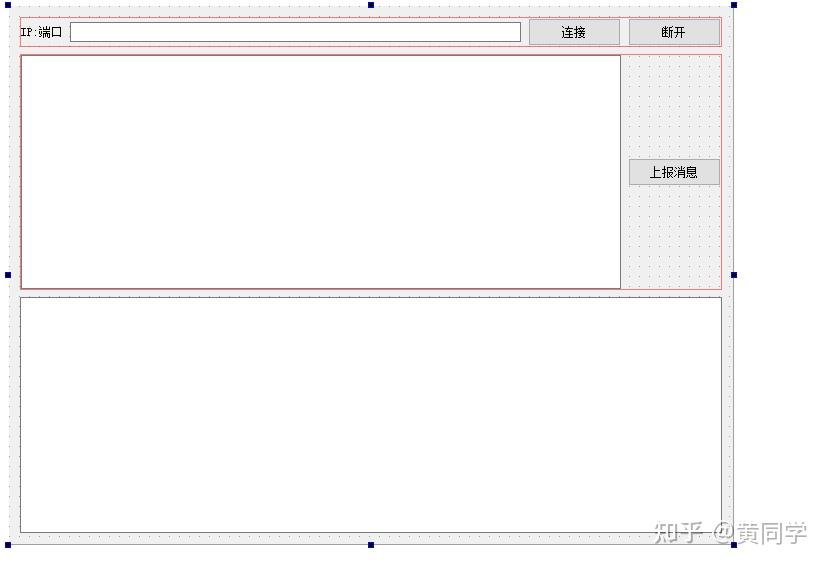Click the 断开 (disconnect) button
828x566 pixels.
point(674,32)
